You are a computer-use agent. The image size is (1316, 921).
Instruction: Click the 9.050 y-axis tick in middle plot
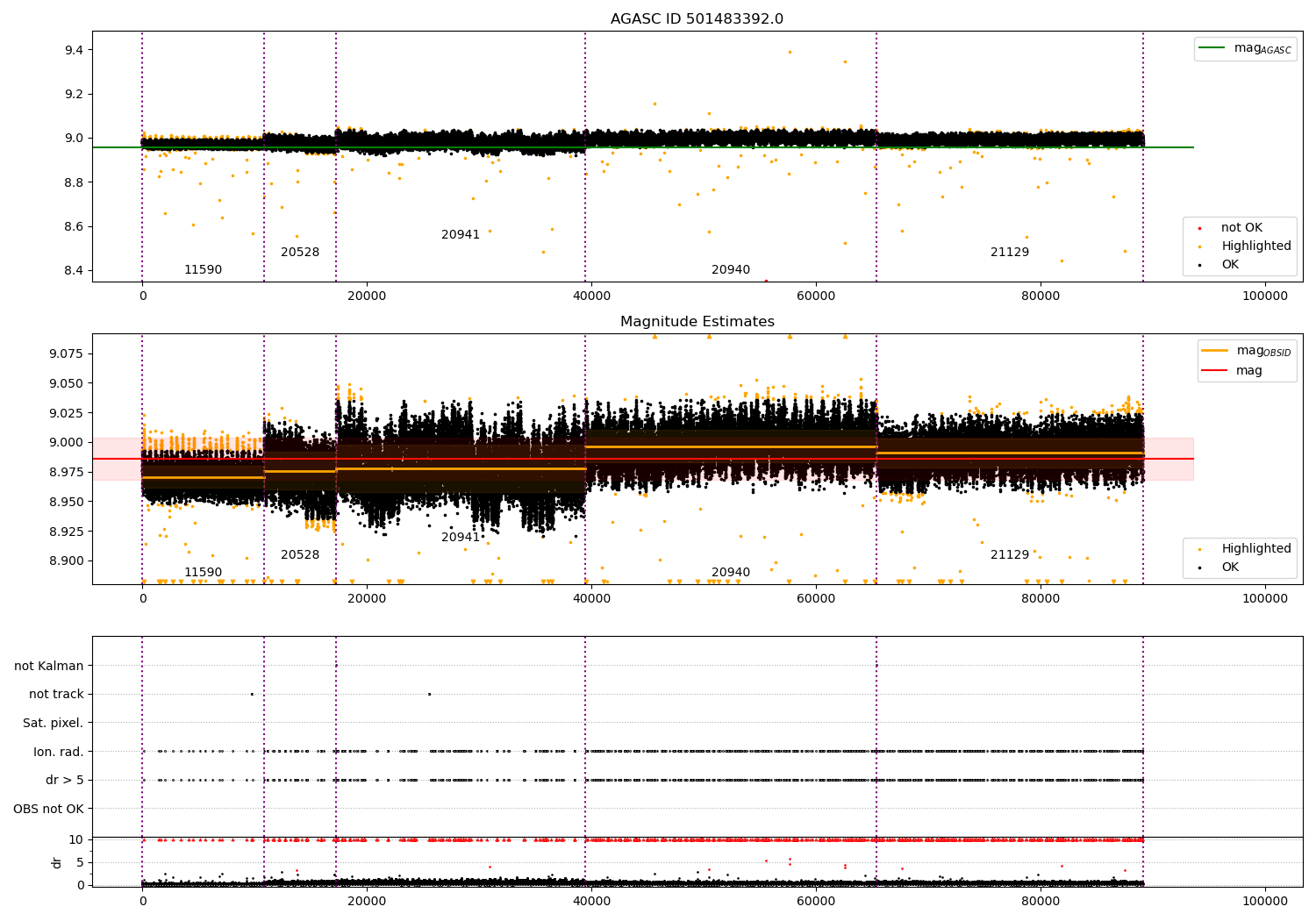pyautogui.click(x=66, y=383)
